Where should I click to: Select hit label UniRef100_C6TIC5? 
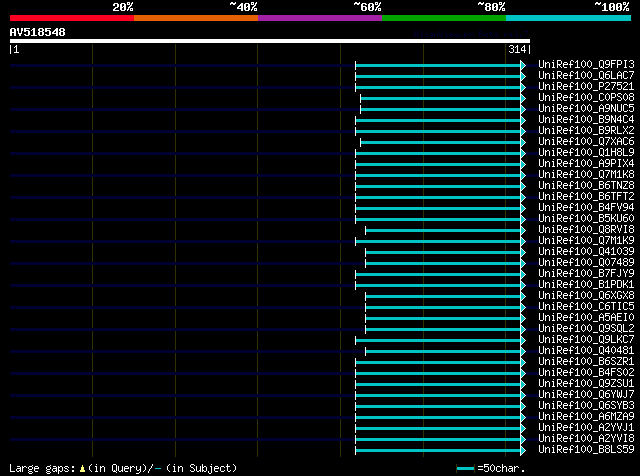(x=586, y=307)
